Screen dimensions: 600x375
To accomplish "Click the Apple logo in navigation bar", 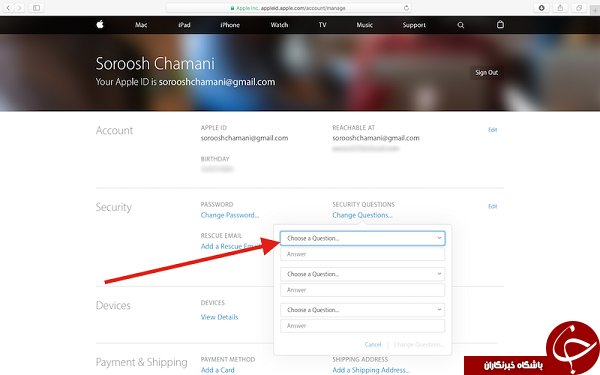I will point(100,24).
